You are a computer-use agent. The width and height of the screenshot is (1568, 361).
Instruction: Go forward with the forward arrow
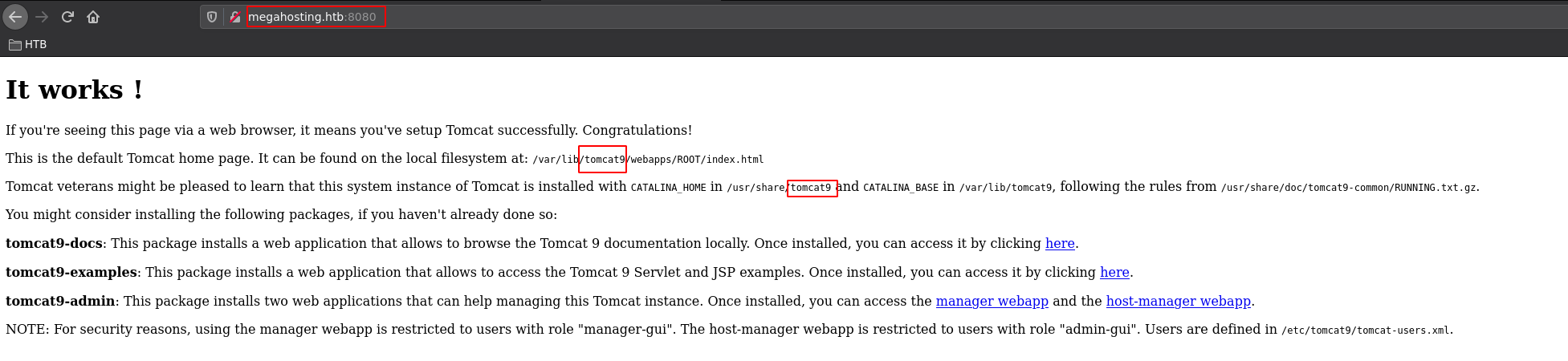42,17
